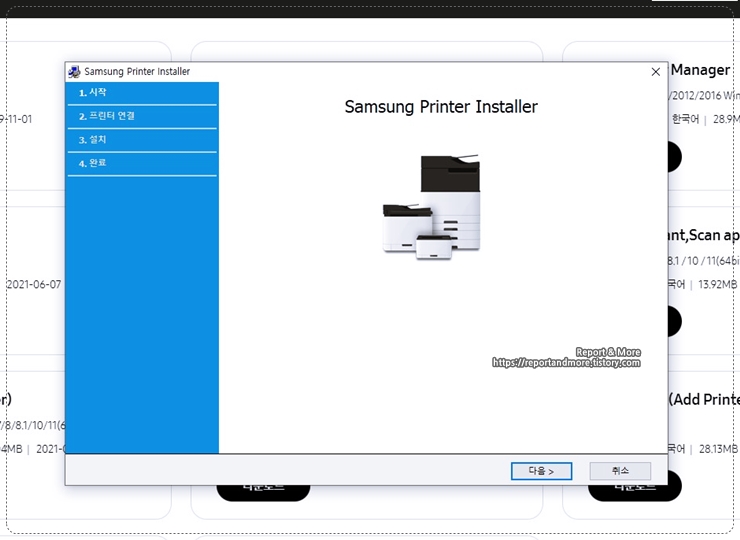Viewport: 740px width, 540px height.
Task: Click the printers illustration image
Action: coord(431,207)
